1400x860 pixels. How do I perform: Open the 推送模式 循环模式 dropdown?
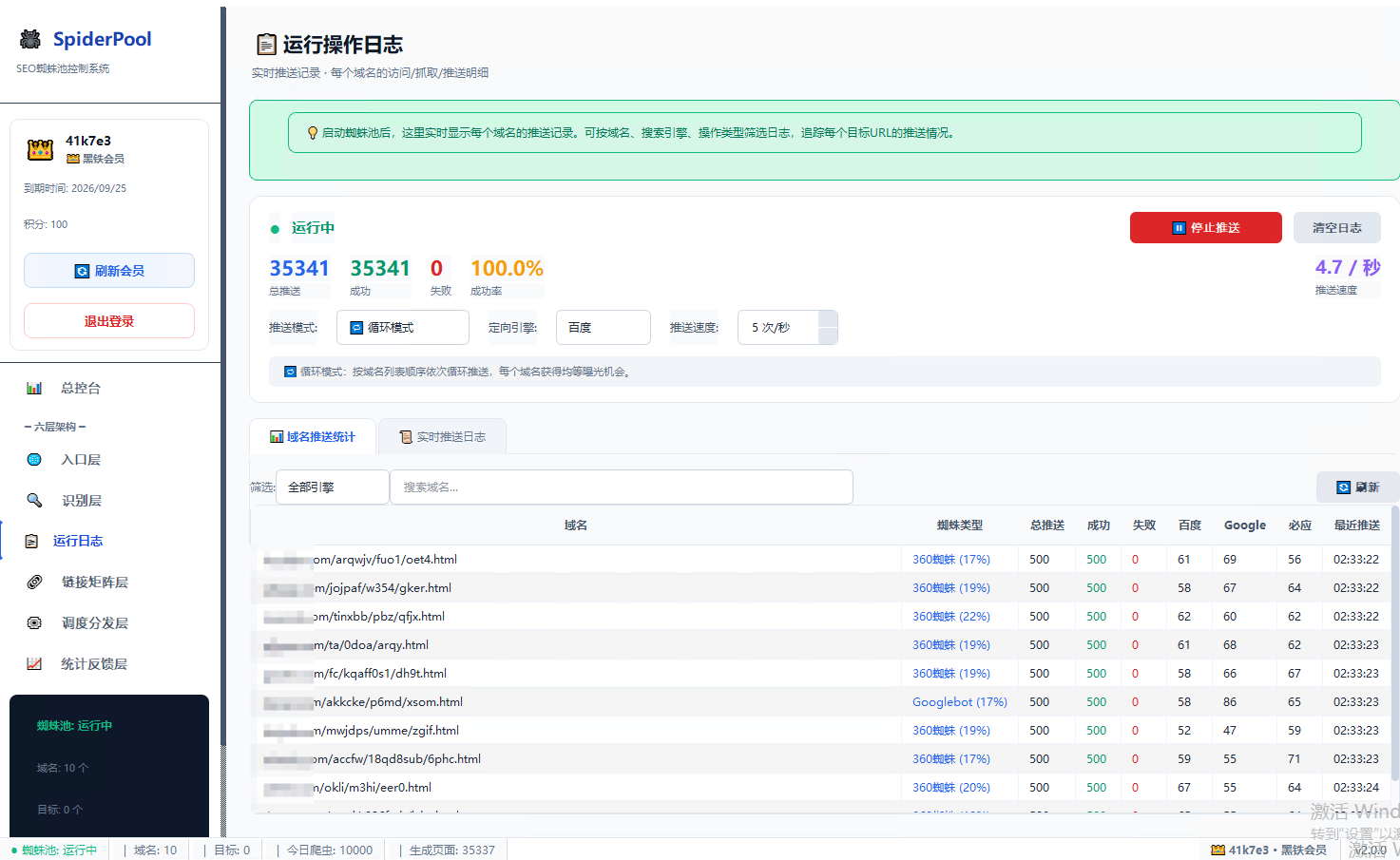pos(403,328)
